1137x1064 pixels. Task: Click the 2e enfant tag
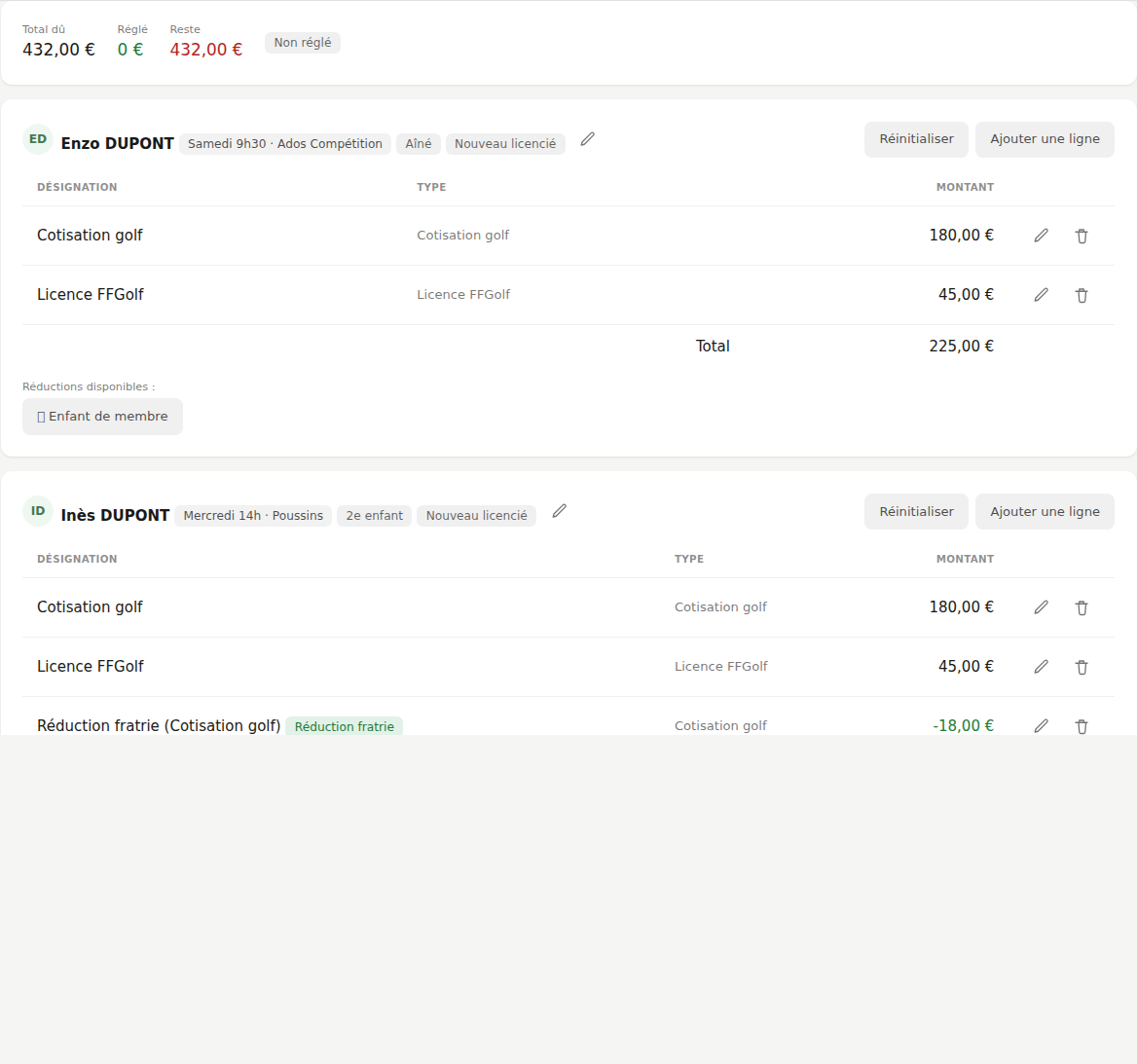(374, 516)
